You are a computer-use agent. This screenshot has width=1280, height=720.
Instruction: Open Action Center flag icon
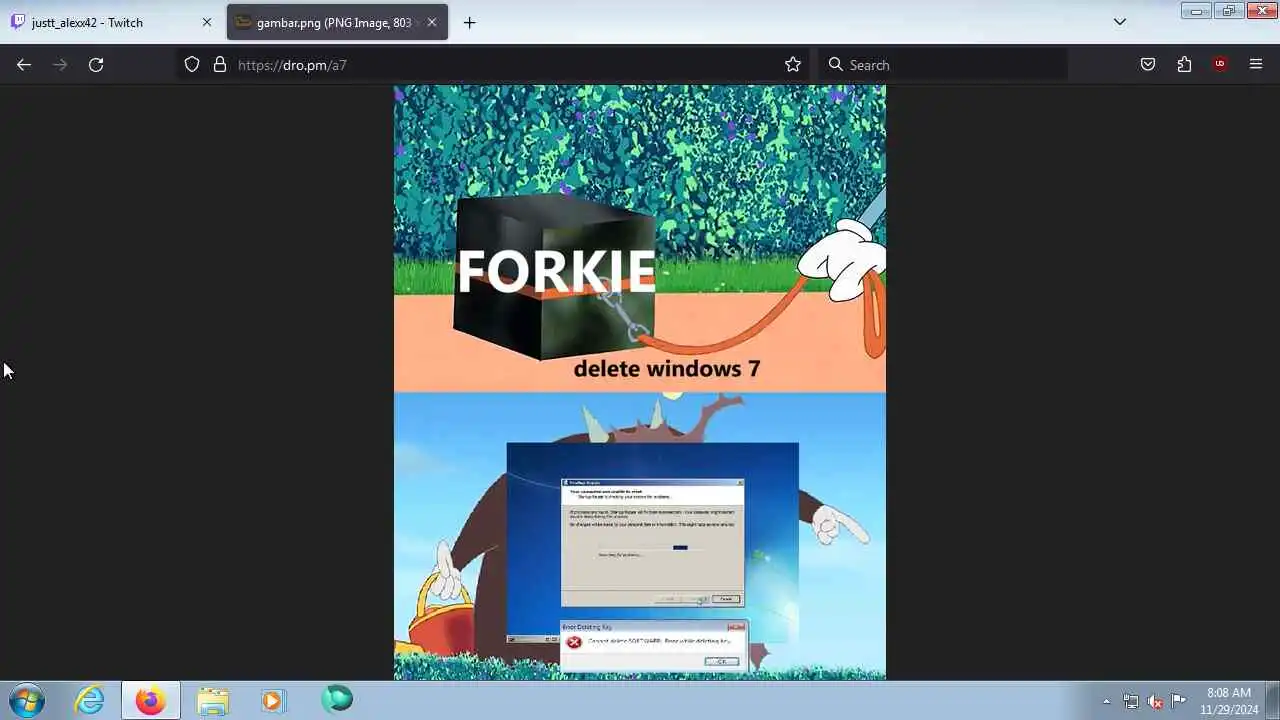point(1179,700)
